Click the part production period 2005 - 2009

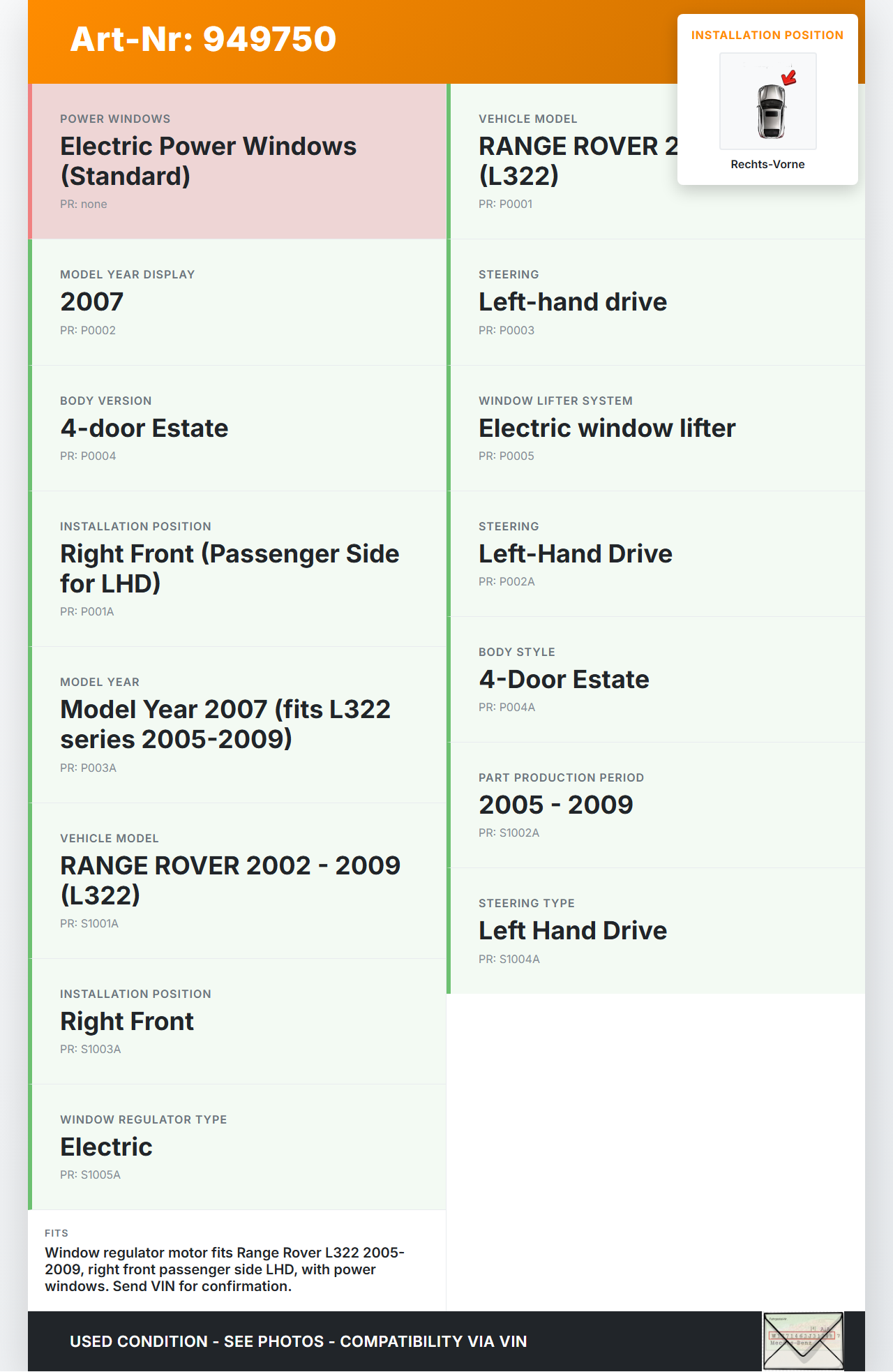(x=656, y=805)
